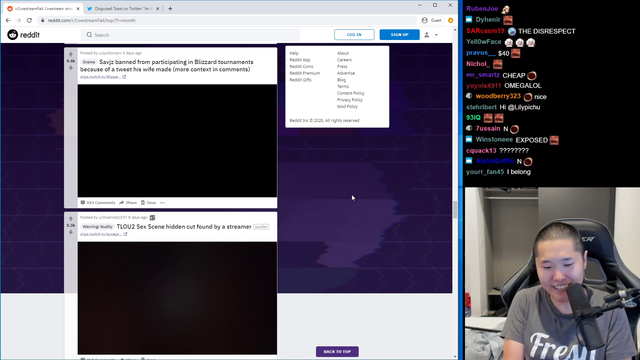Screen dimensions: 640x360
Task: Play the TLOU2 post video thumbnail
Action: (x=177, y=298)
